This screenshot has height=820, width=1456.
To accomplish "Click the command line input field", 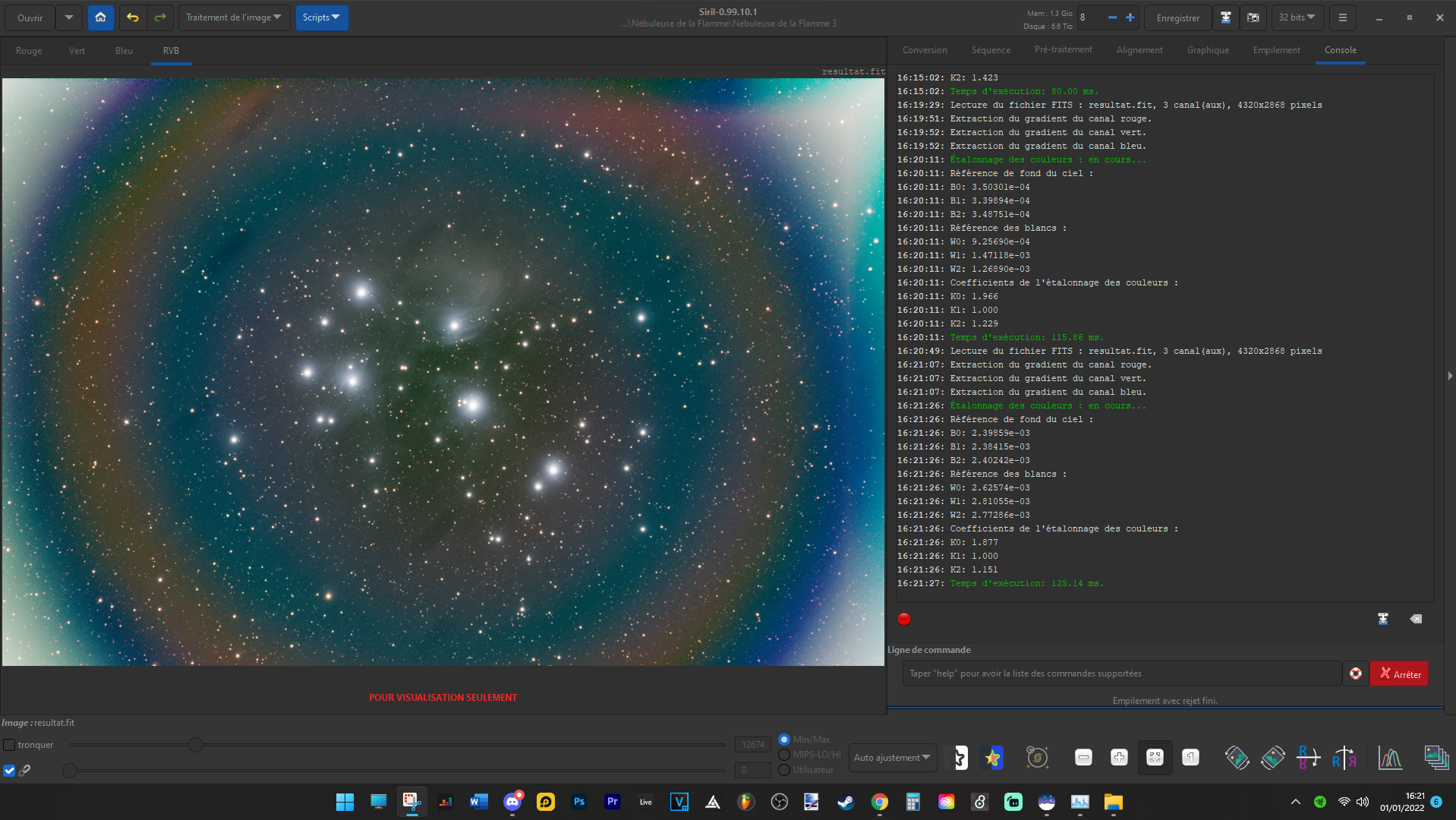I will pos(1121,673).
